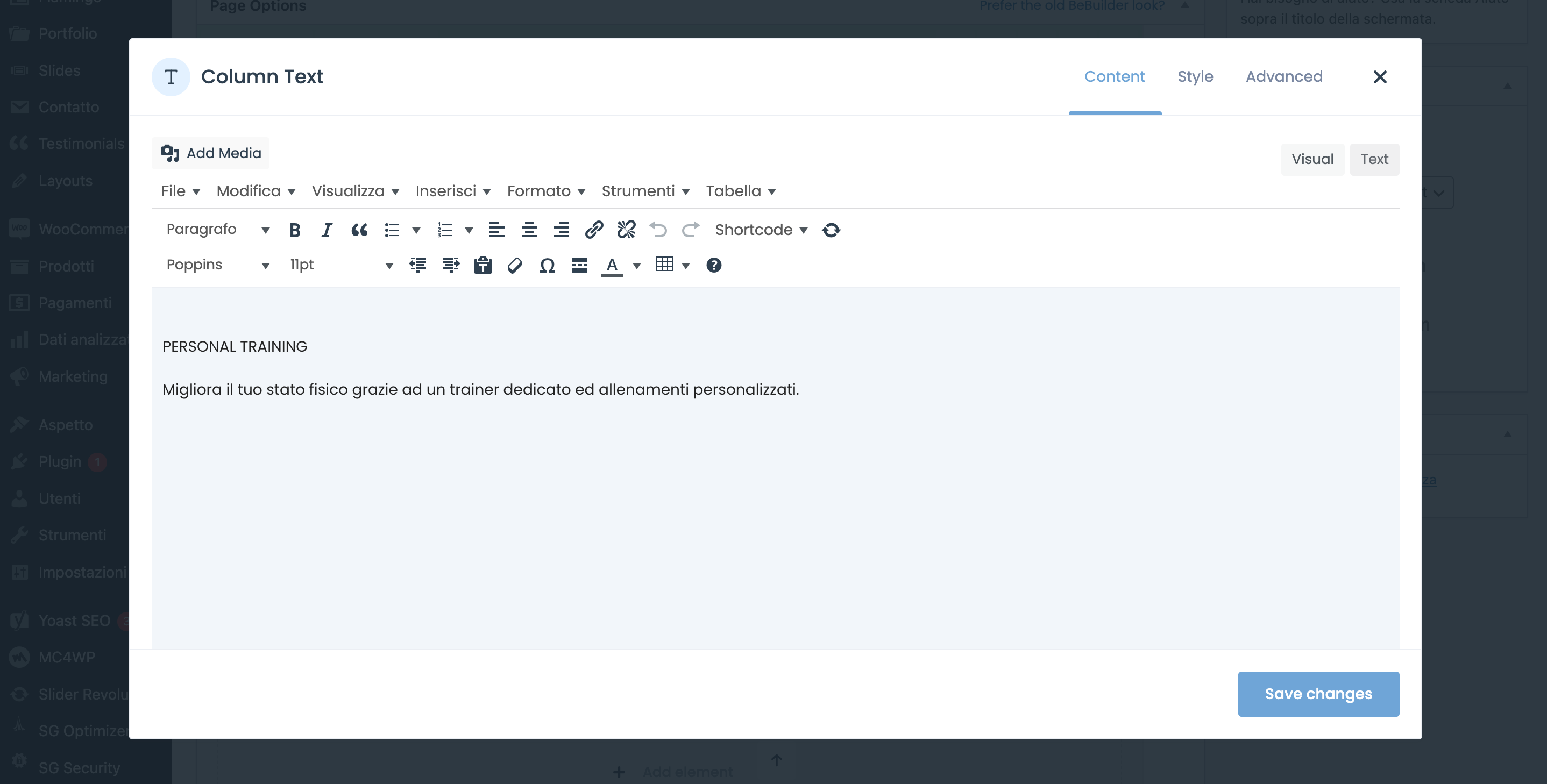Click the Add Media button
Screen dimensions: 1547x784
[x=211, y=153]
